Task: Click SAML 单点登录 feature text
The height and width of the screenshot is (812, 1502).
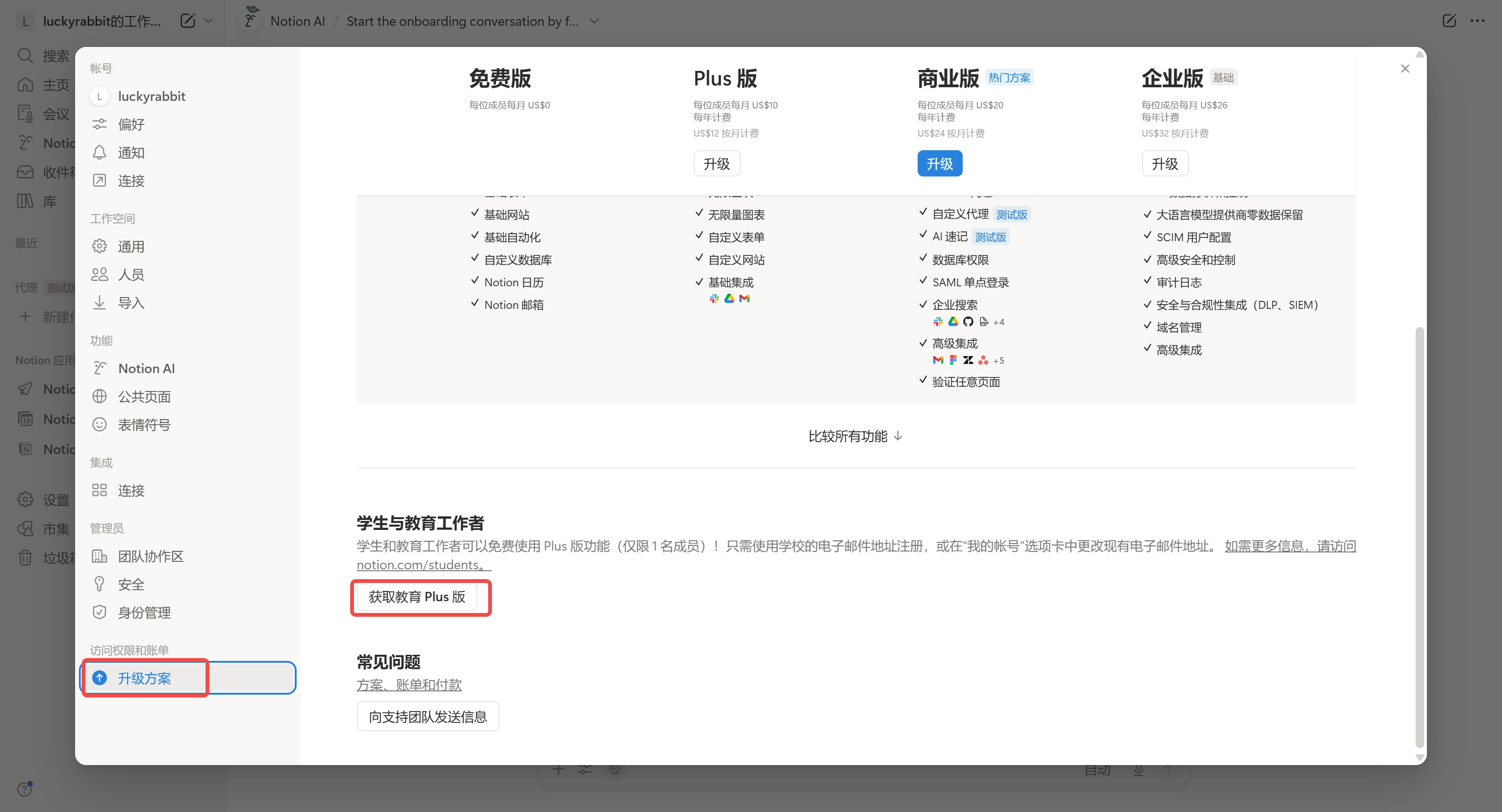Action: pos(970,282)
